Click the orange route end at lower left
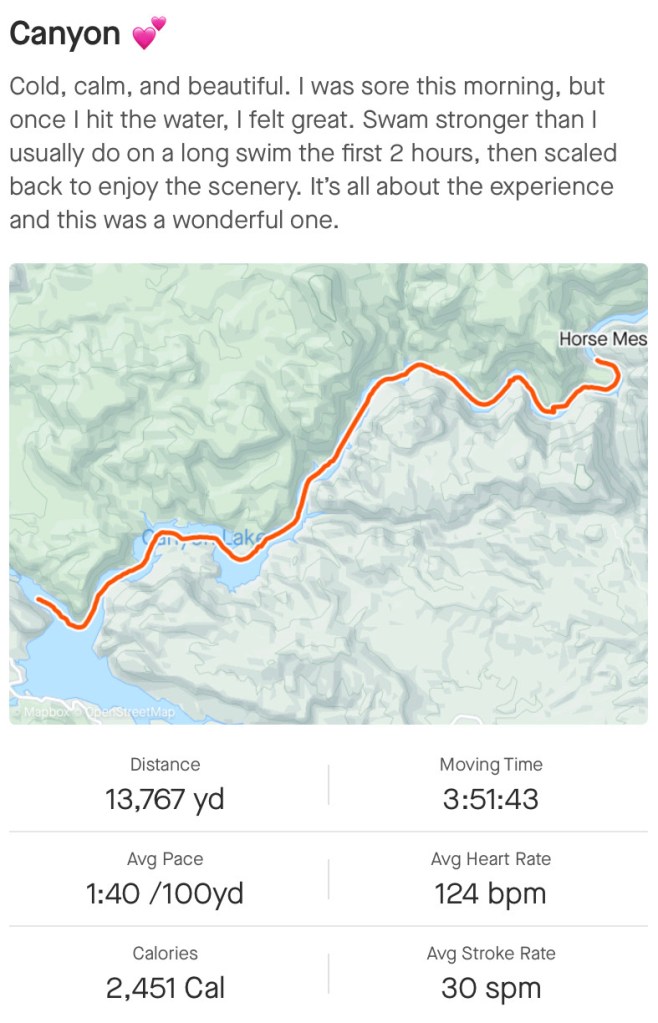This screenshot has height=1023, width=658. (38, 600)
